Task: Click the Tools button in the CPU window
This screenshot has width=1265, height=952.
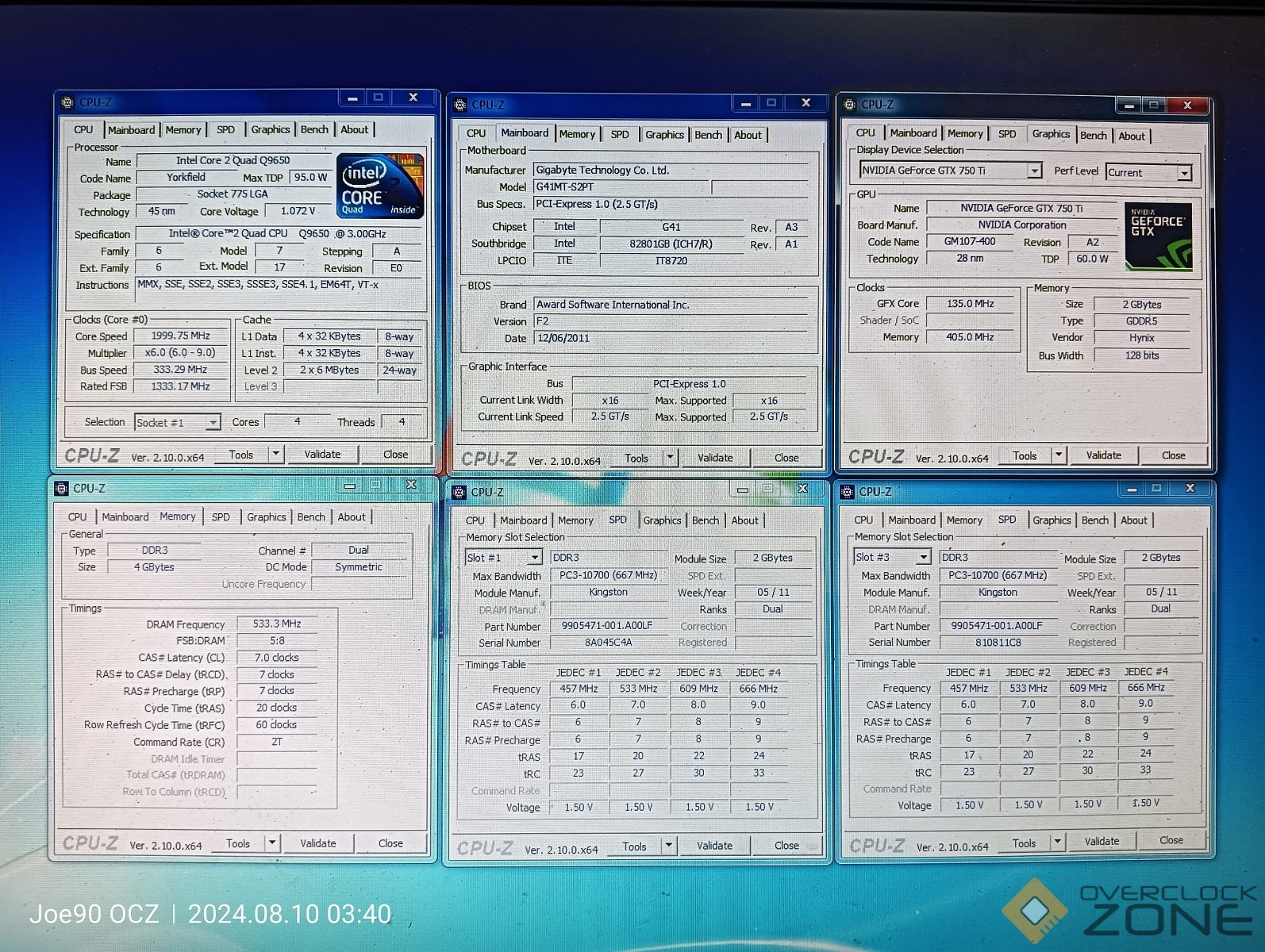Action: click(x=241, y=455)
